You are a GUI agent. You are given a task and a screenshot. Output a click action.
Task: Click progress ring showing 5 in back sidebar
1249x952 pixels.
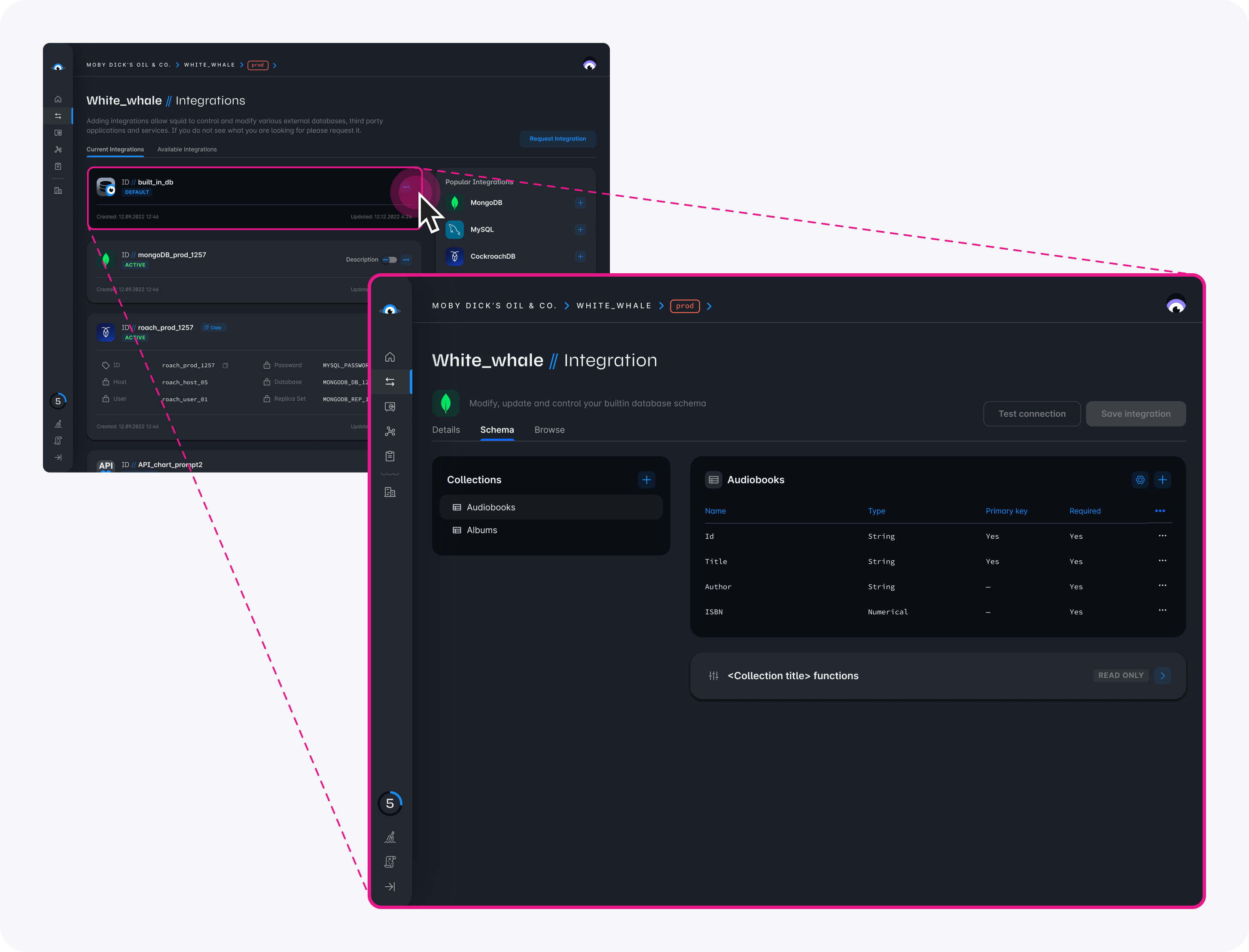pyautogui.click(x=58, y=401)
